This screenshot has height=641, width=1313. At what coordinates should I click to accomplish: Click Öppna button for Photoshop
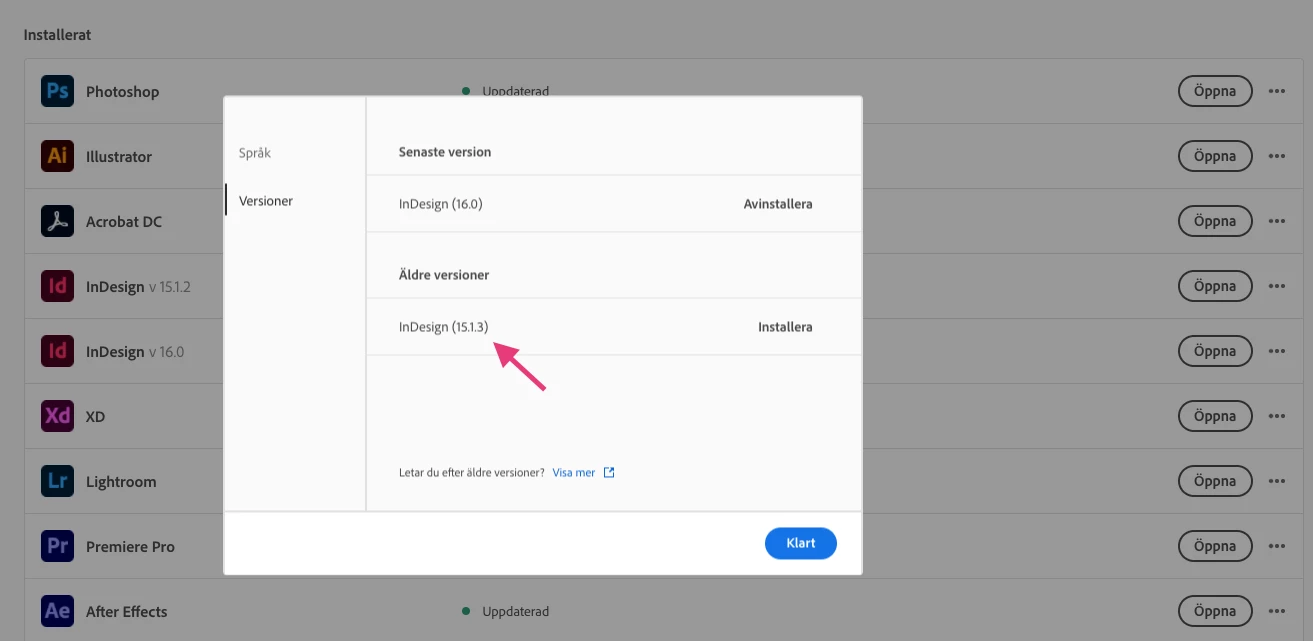click(x=1215, y=91)
